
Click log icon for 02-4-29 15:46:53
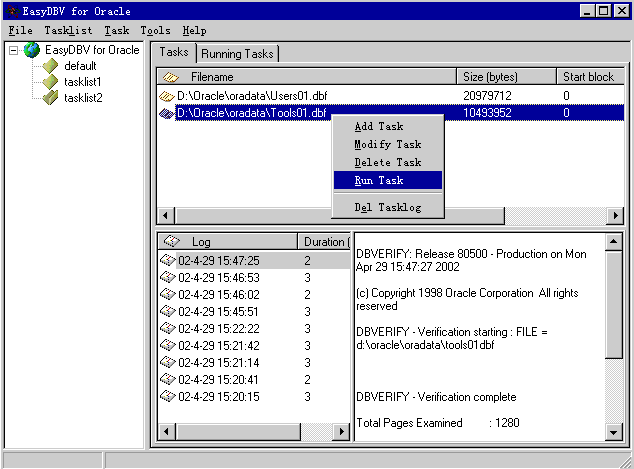167,277
